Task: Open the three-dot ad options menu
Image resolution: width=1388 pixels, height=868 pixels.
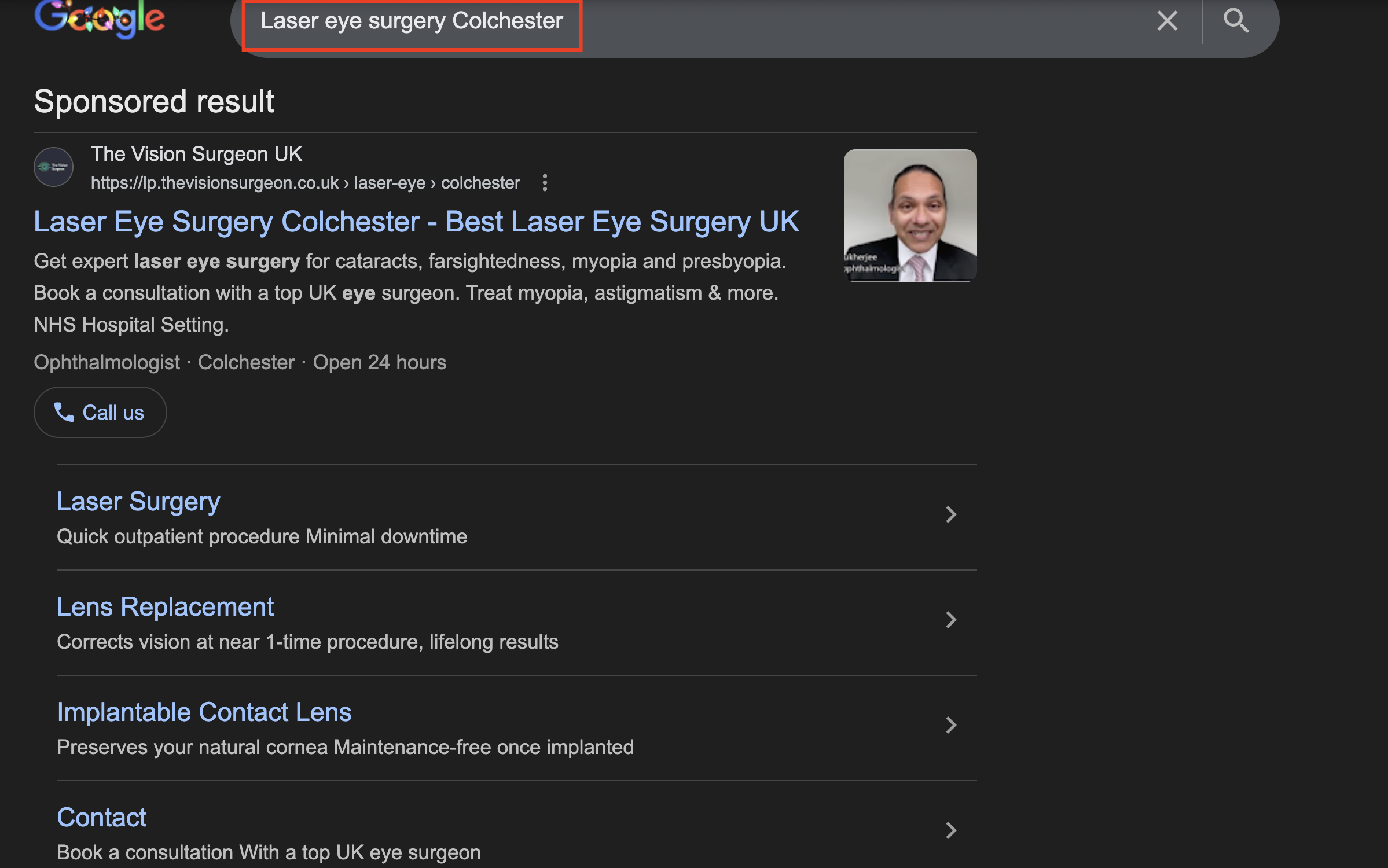Action: (x=545, y=183)
